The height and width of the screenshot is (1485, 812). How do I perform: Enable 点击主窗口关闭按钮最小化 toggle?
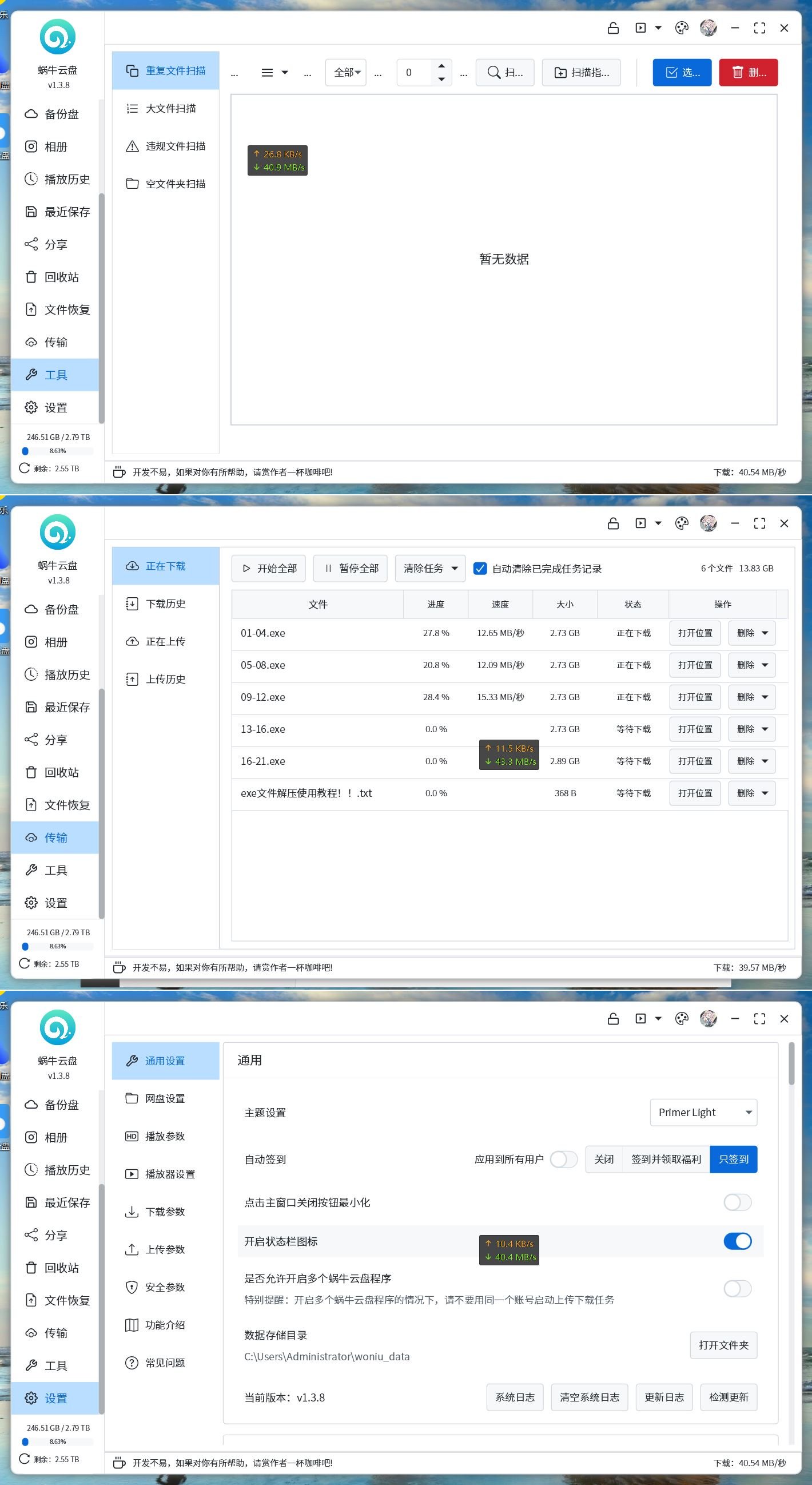click(x=737, y=1202)
